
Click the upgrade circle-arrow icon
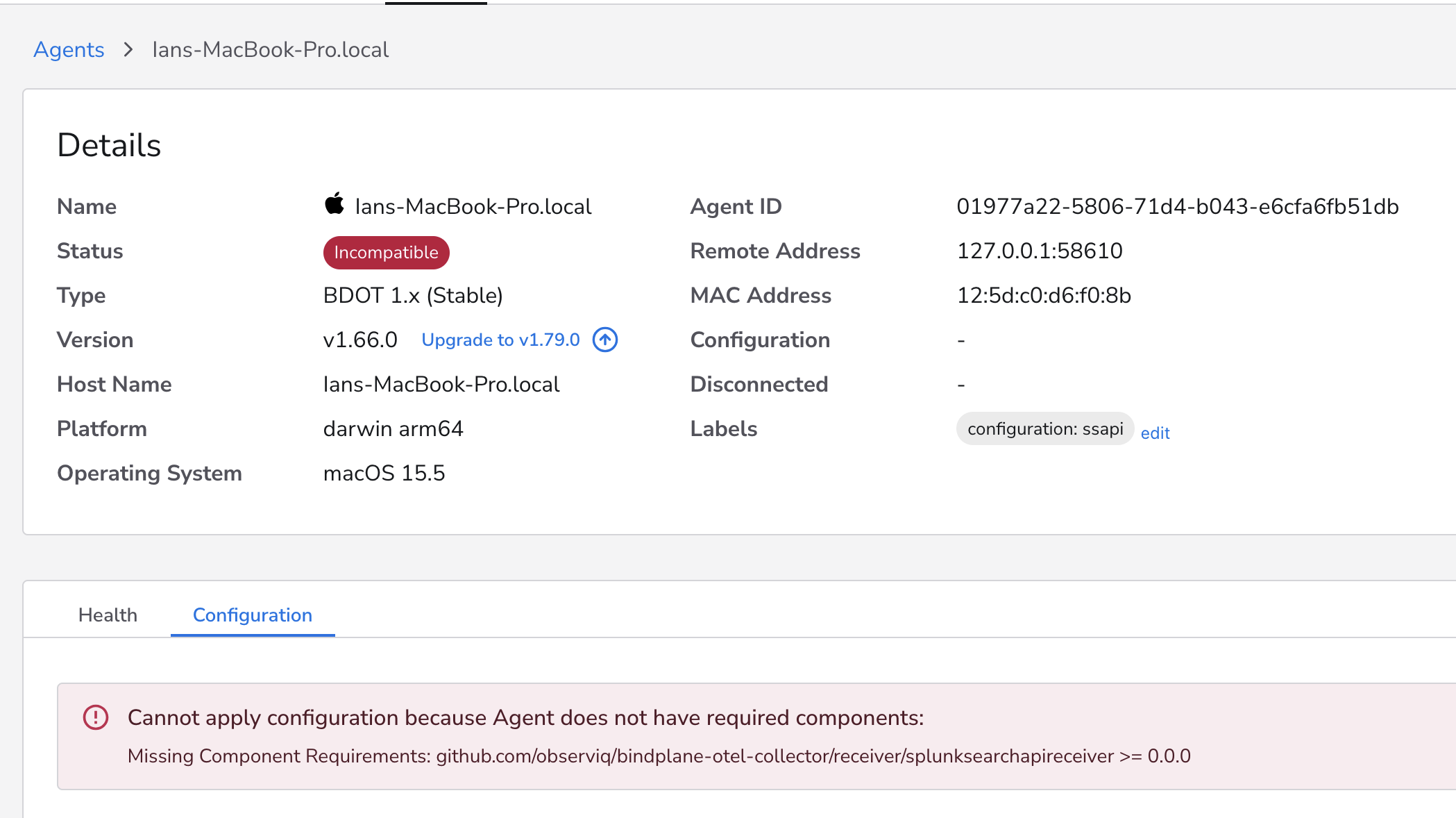604,340
